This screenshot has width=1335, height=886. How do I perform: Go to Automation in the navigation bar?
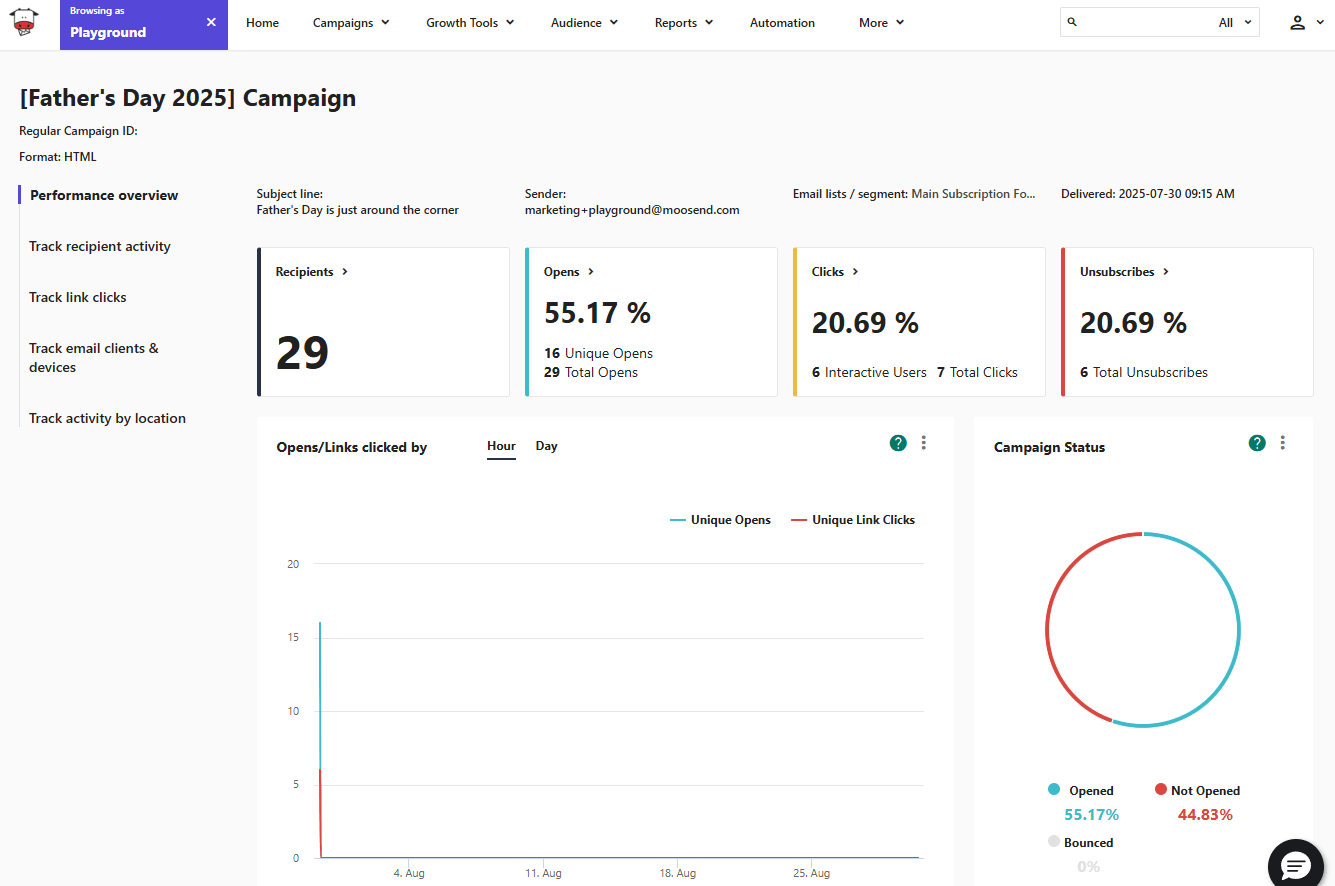[782, 22]
